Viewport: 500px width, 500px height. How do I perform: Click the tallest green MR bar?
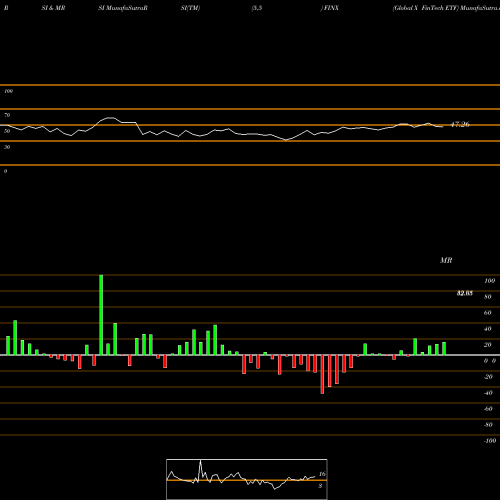point(101,315)
